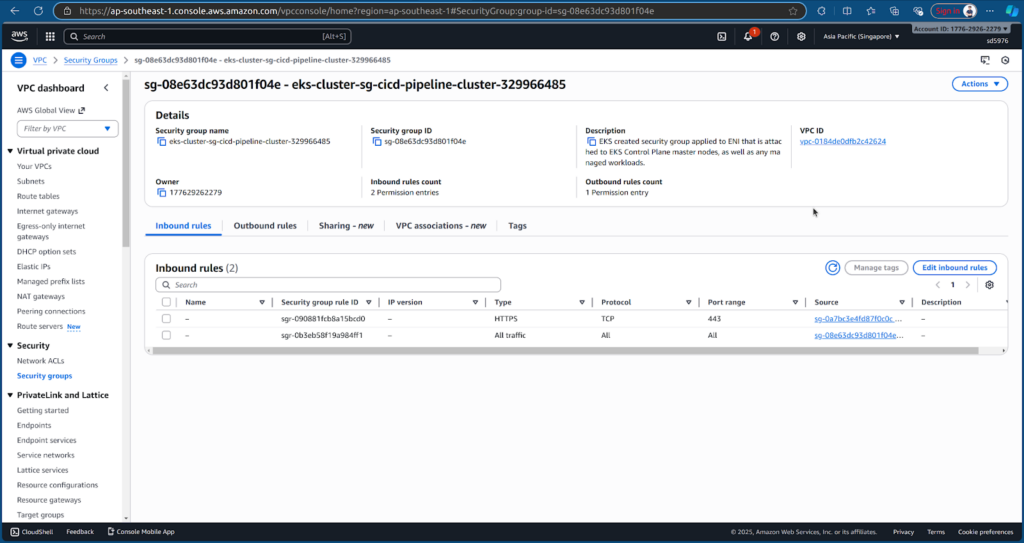Image resolution: width=1024 pixels, height=543 pixels.
Task: Copy the security group ID value
Action: [377, 141]
